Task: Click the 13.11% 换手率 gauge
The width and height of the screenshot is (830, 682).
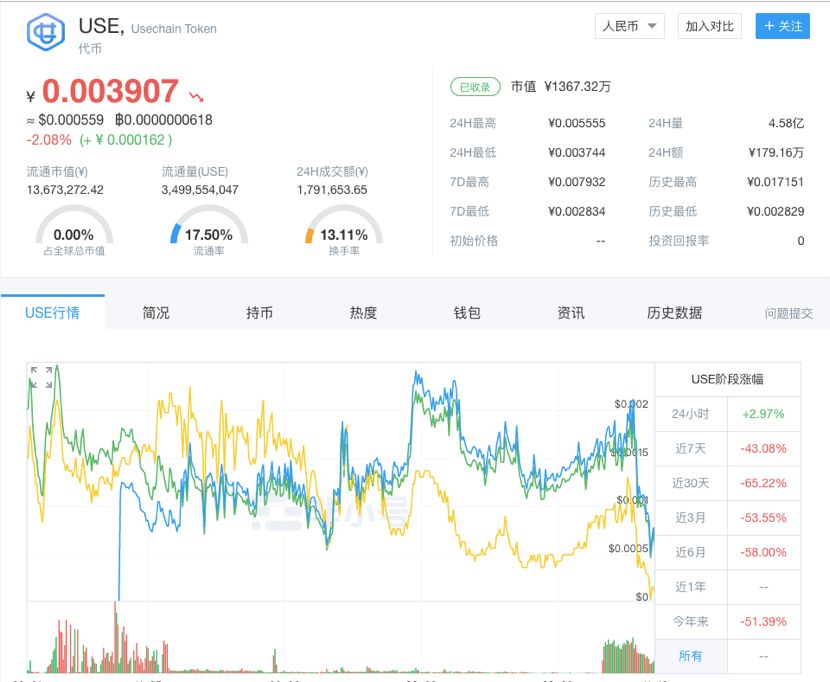Action: coord(344,230)
